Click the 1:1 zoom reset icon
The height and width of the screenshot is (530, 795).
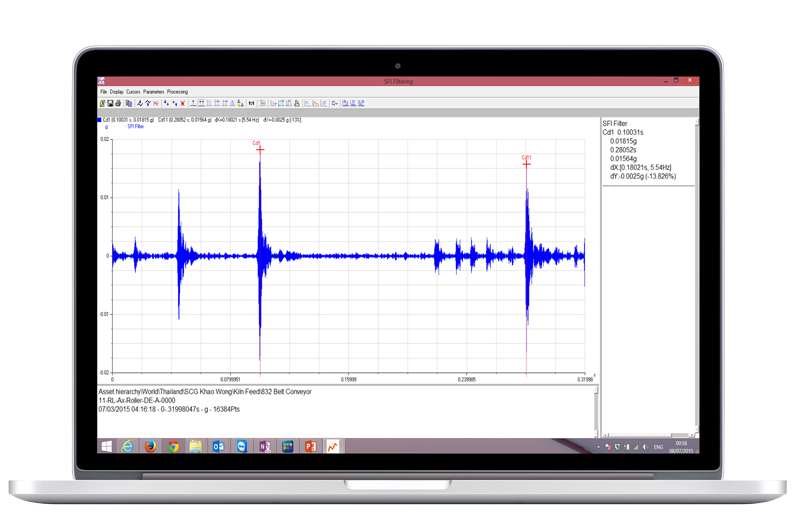252,103
